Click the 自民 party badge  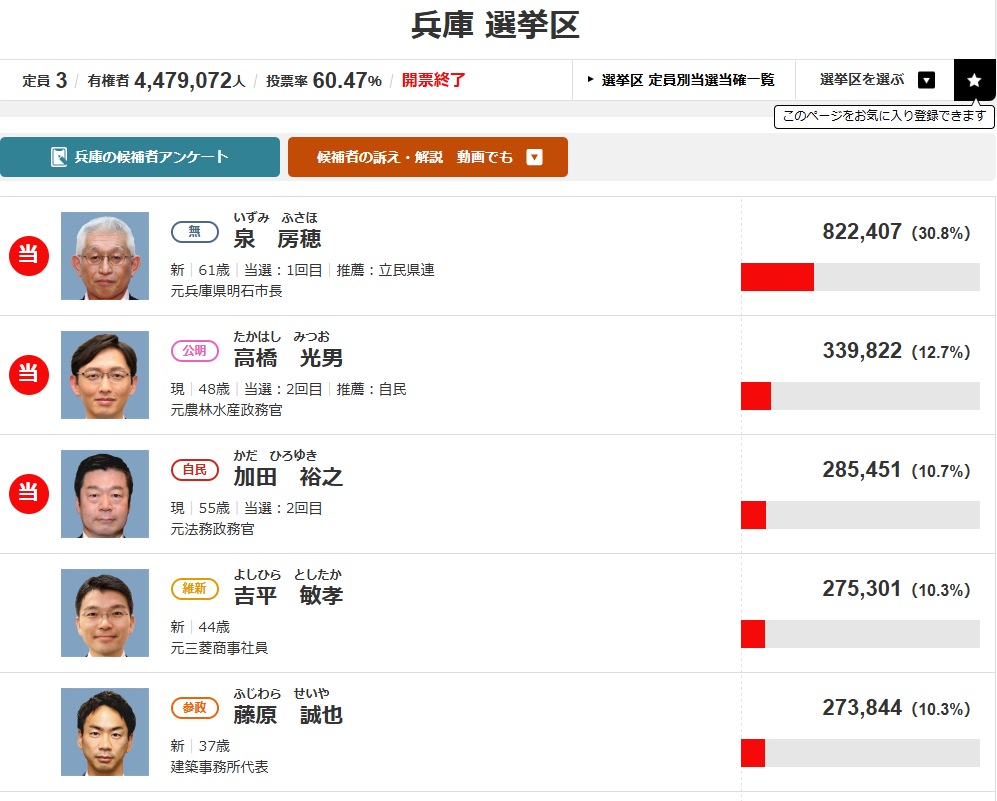coord(194,470)
